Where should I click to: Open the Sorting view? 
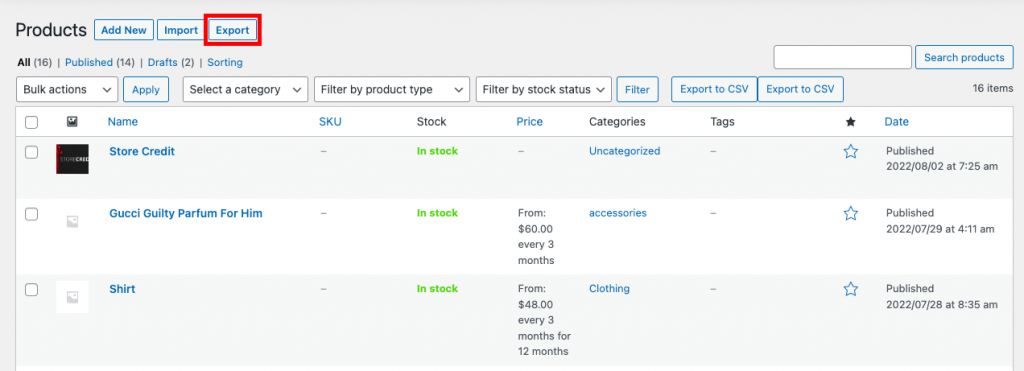click(x=225, y=63)
